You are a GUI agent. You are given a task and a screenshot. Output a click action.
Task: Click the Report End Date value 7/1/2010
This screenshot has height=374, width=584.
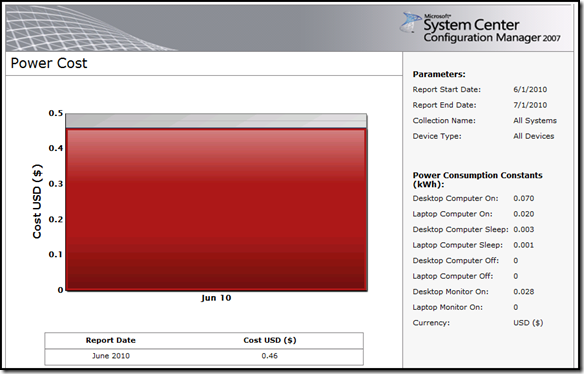click(530, 105)
